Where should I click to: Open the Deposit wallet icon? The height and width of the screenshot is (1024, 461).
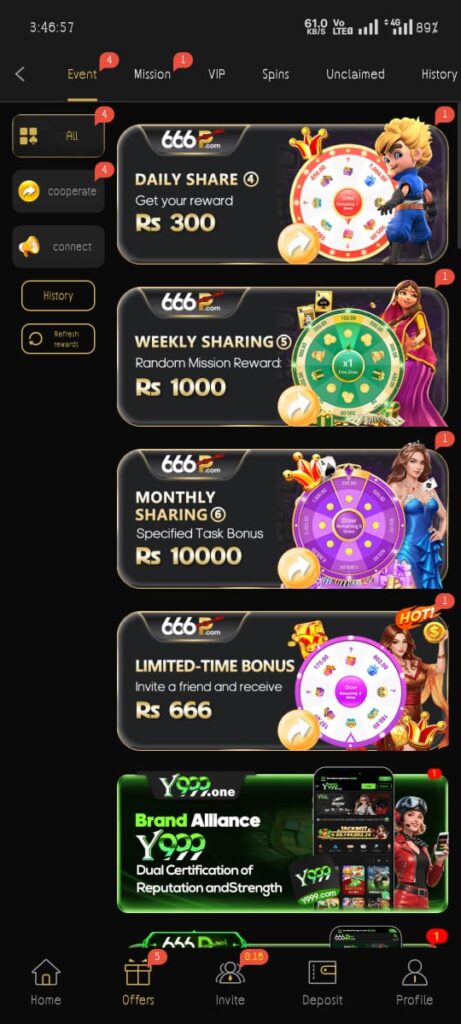tap(323, 972)
